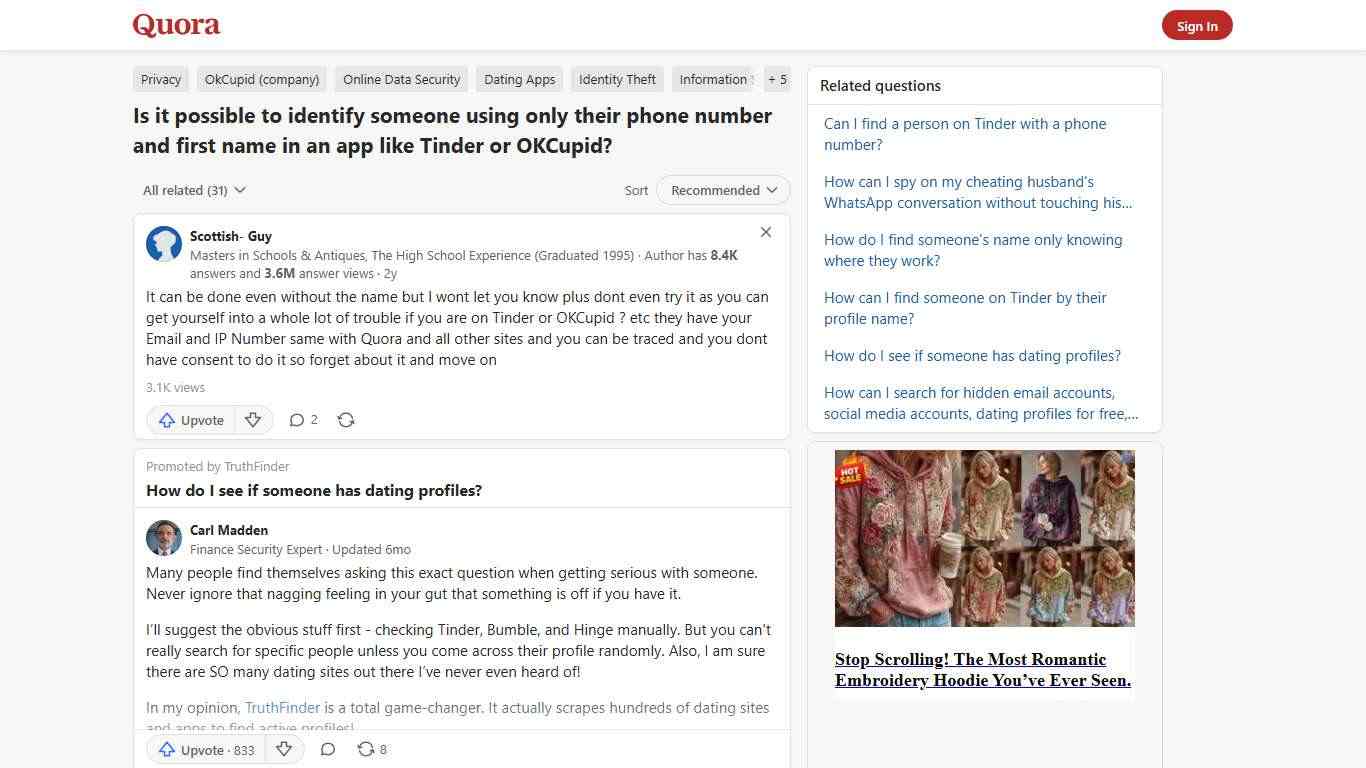Screen dimensions: 1366x768
Task: Upvote Scottish- Guy's answer
Action: 190,420
